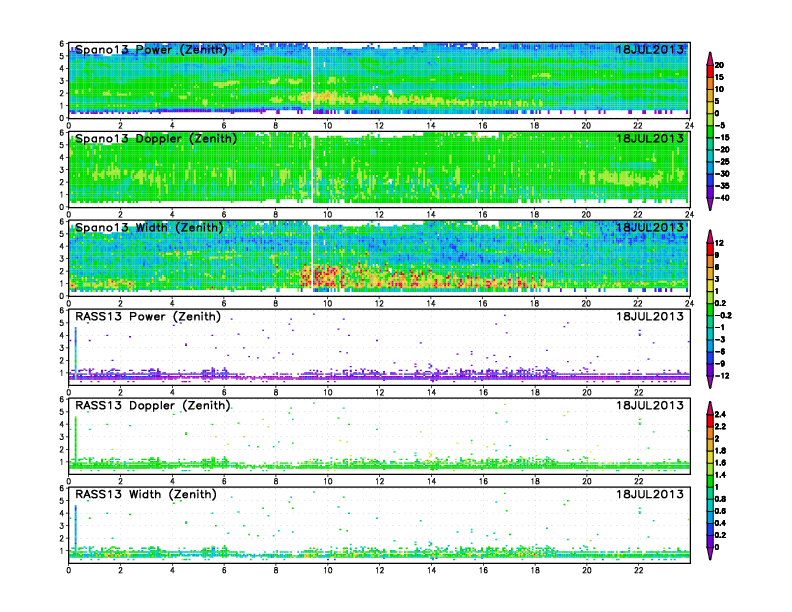792x612 pixels.
Task: Click the "RASS13 Doppler (Zenith)" panel title
Action: [x=153, y=405]
